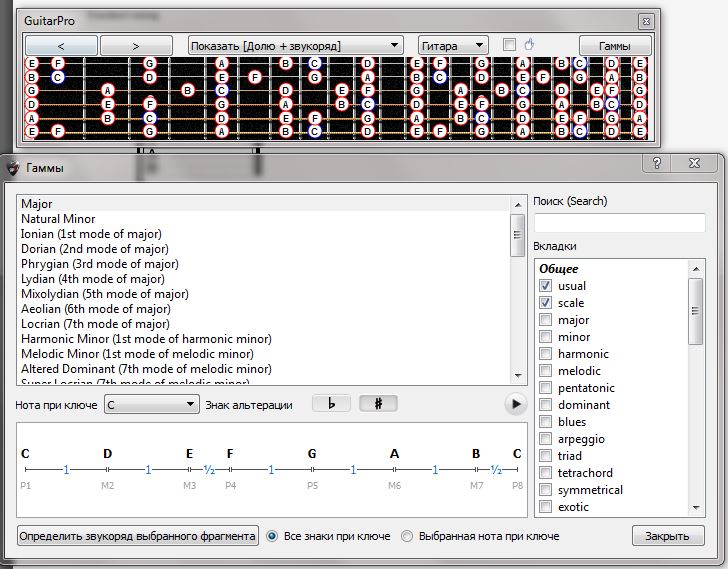Image resolution: width=728 pixels, height=569 pixels.
Task: Click the help question mark in the Гаммы dialog
Action: pyautogui.click(x=656, y=163)
